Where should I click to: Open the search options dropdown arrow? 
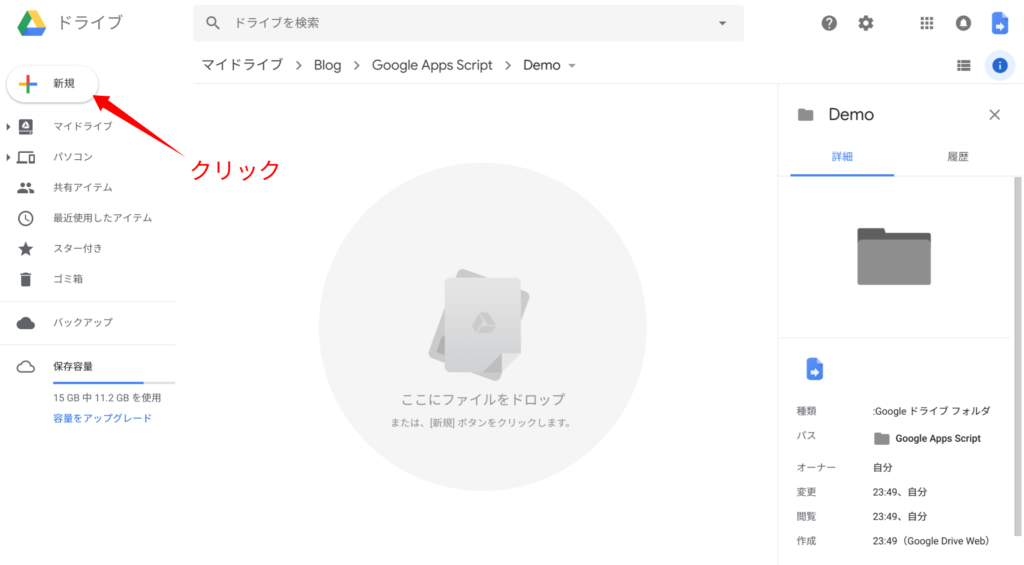(x=723, y=23)
